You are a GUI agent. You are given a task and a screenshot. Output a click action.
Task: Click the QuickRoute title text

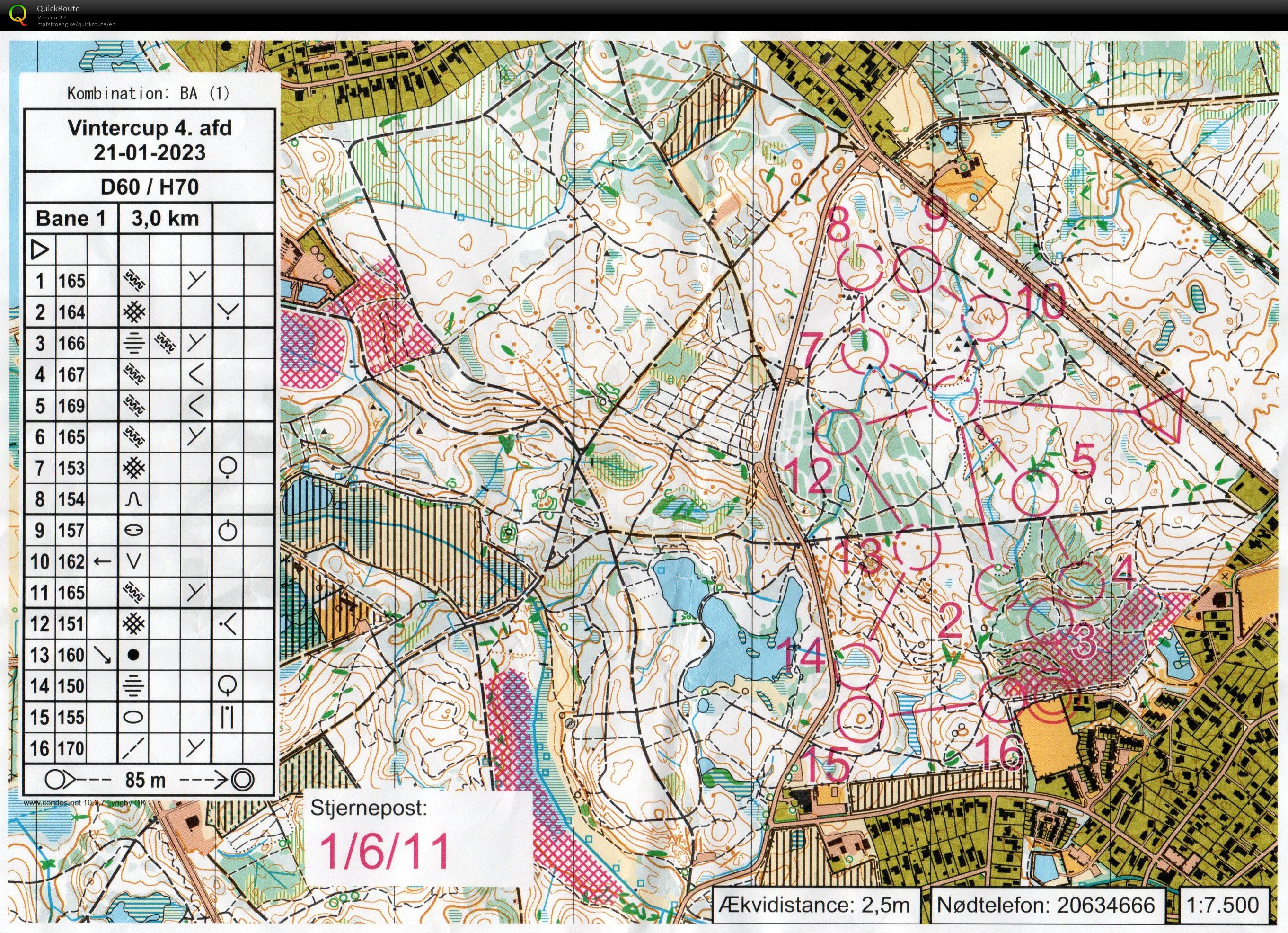tap(58, 9)
